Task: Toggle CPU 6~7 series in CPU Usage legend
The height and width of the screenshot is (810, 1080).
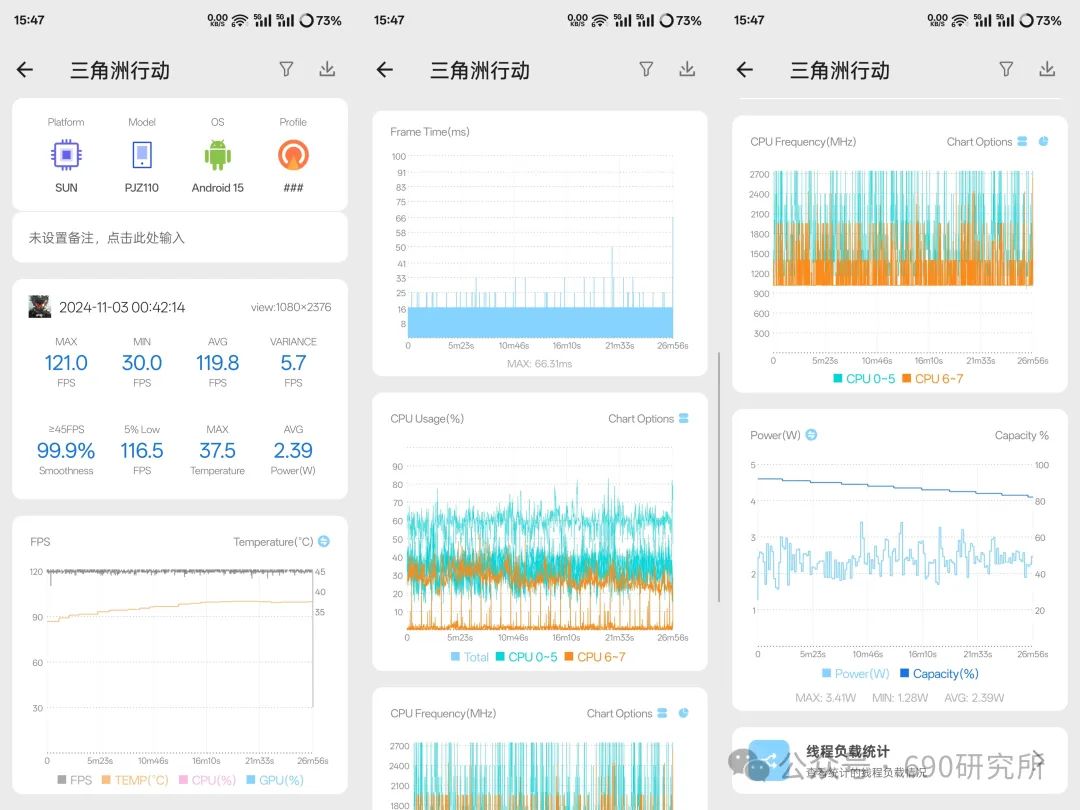Action: pos(595,656)
